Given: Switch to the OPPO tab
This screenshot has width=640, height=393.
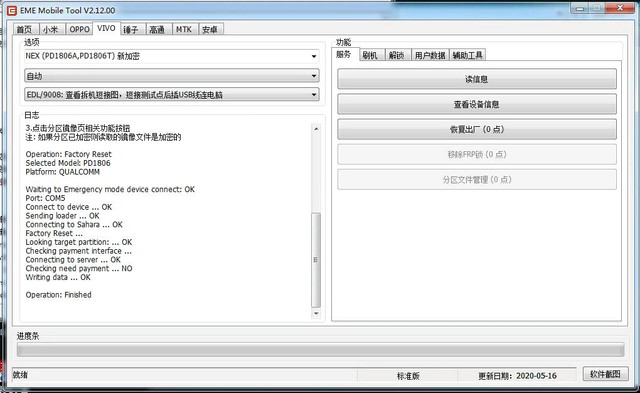Looking at the screenshot, I should (x=79, y=29).
